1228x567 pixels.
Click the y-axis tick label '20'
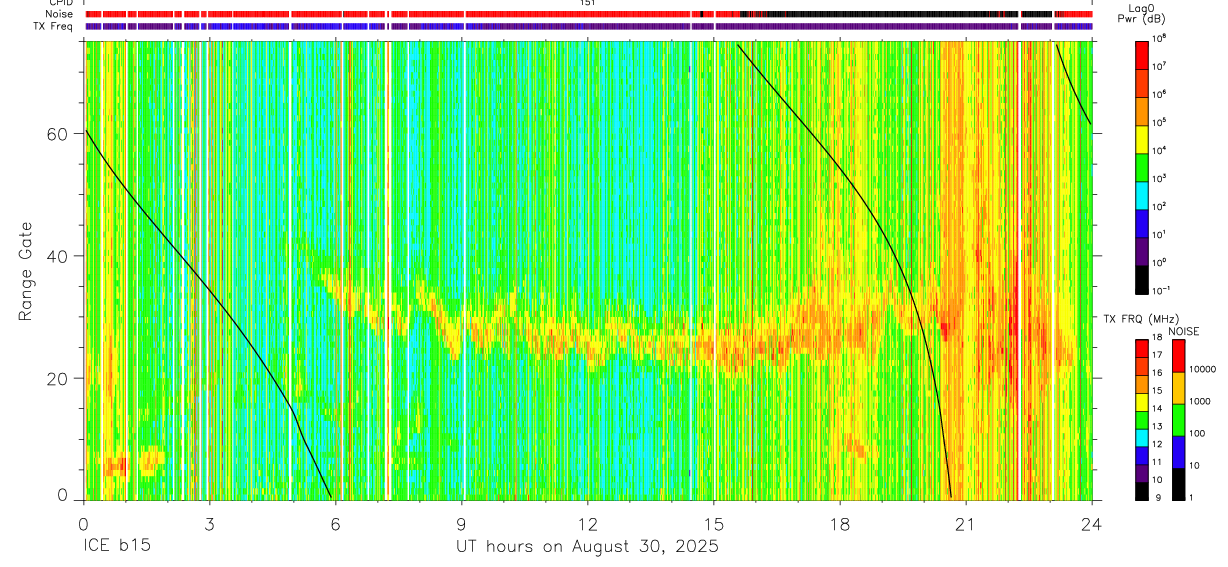(58, 378)
